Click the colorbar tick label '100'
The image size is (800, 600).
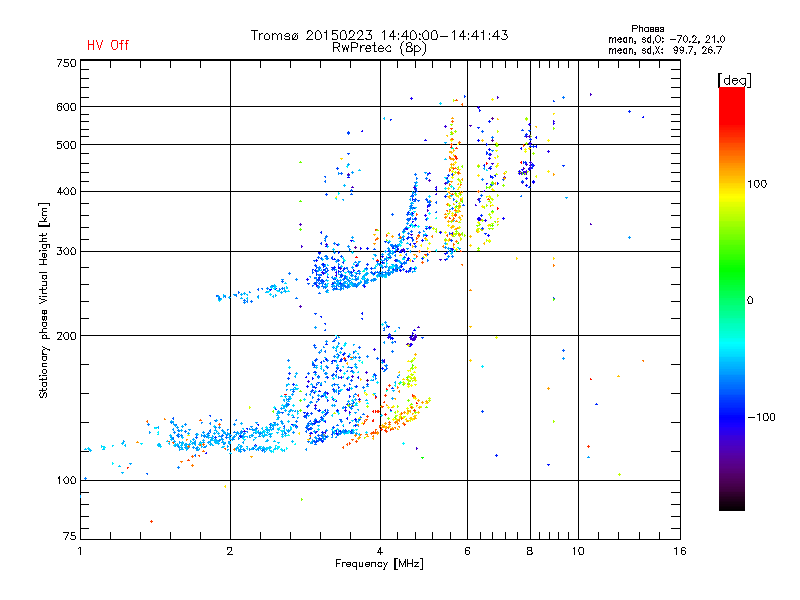pyautogui.click(x=757, y=184)
